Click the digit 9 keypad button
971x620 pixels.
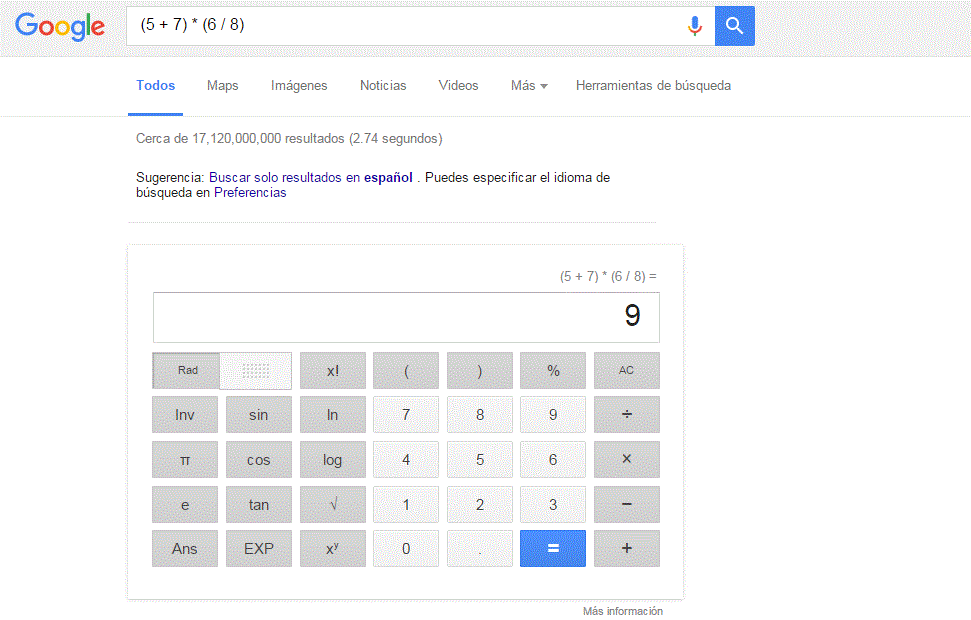pyautogui.click(x=553, y=414)
